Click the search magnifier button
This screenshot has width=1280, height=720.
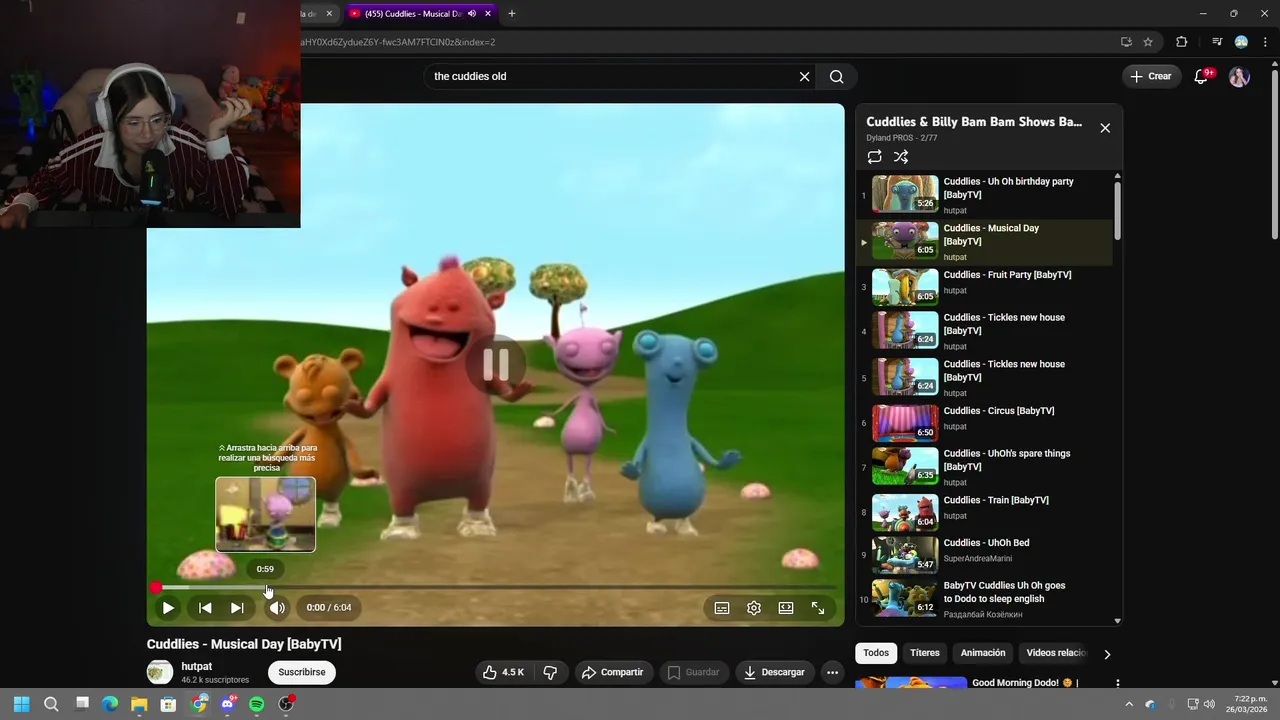pos(837,77)
